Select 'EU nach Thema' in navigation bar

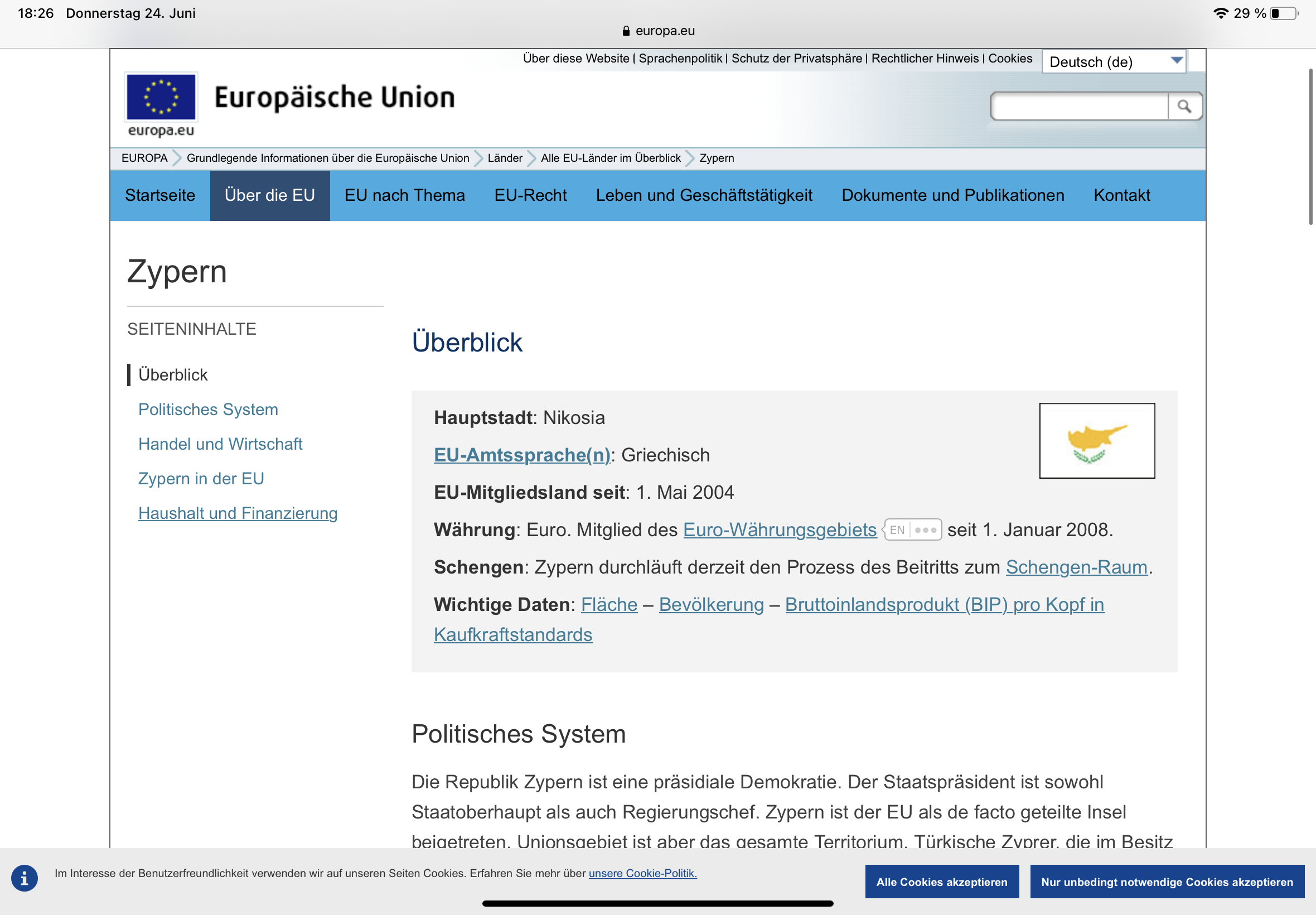404,195
